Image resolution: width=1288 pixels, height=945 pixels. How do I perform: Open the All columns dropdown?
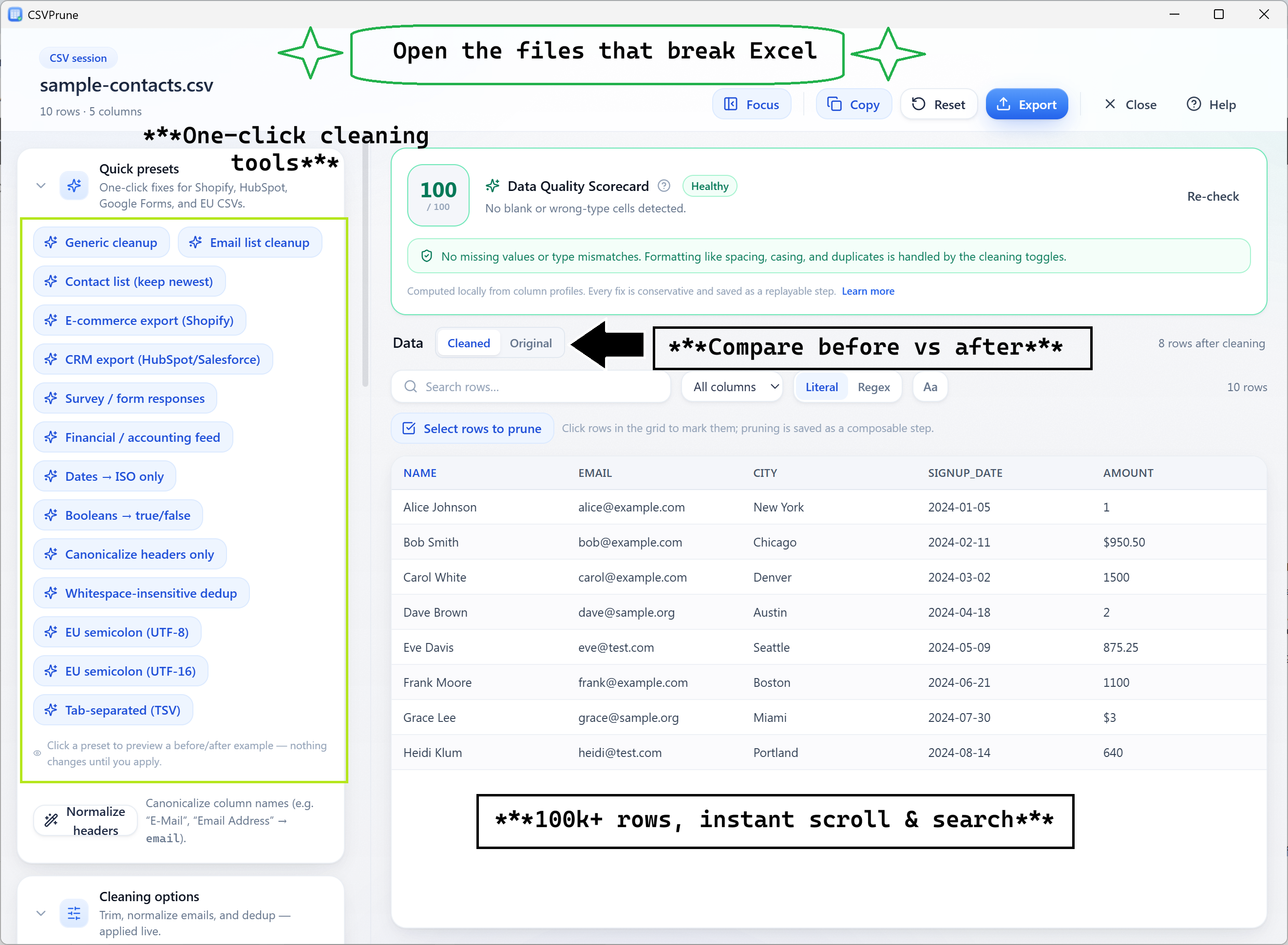(x=732, y=387)
